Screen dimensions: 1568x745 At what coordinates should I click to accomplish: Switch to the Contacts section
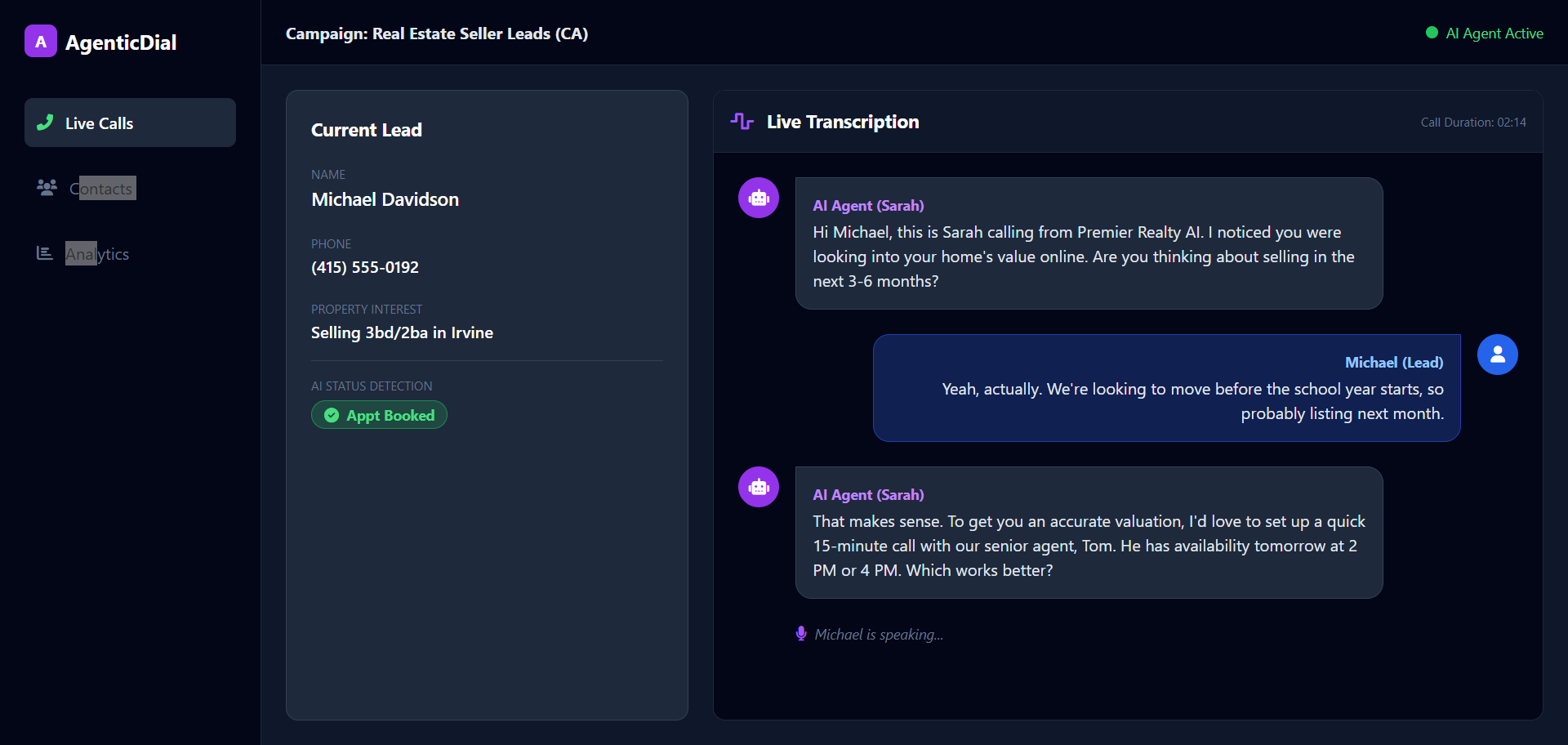point(101,188)
